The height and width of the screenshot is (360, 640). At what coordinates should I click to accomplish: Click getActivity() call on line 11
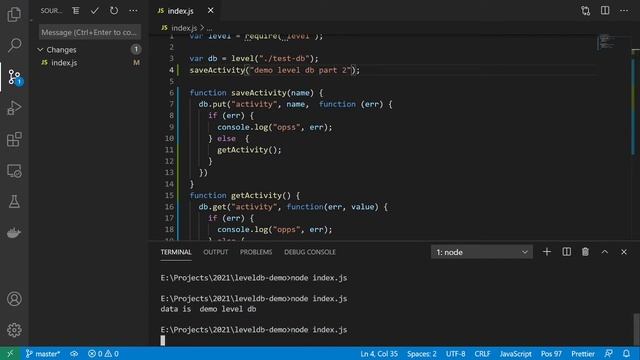pyautogui.click(x=249, y=150)
